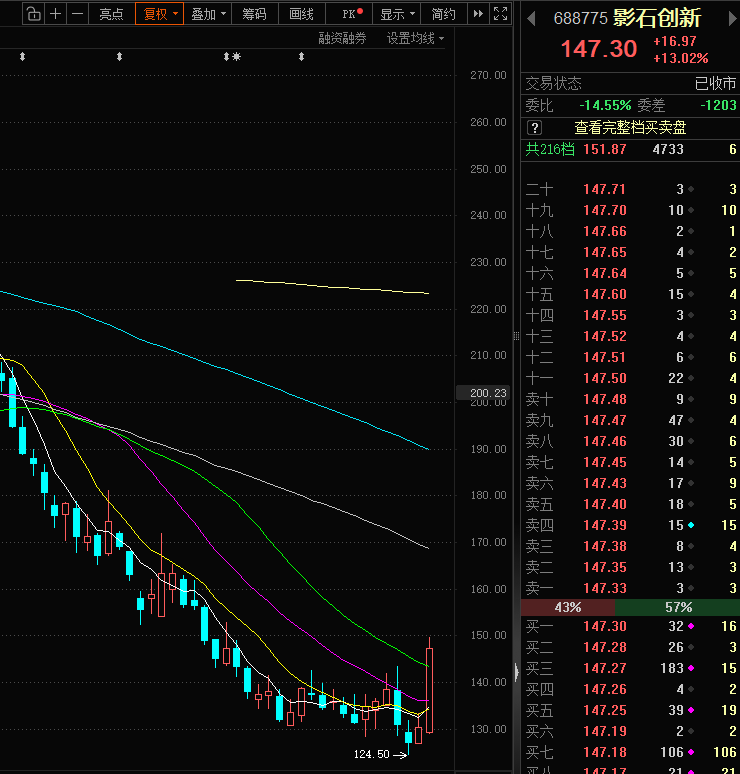Viewport: 740px width, 774px height.
Task: Click the latest tall red candlestick
Action: 429,690
